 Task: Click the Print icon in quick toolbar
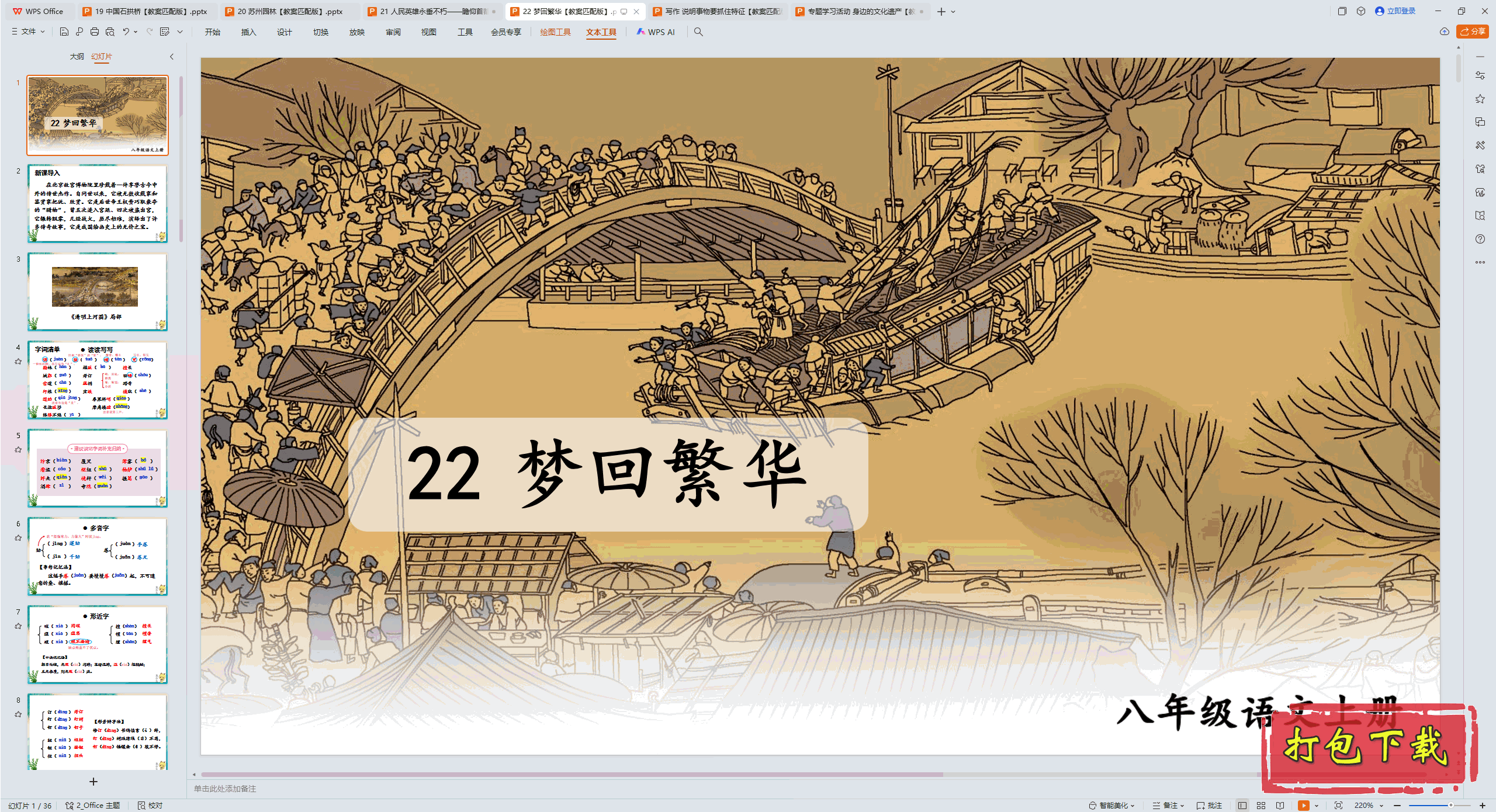tap(95, 32)
